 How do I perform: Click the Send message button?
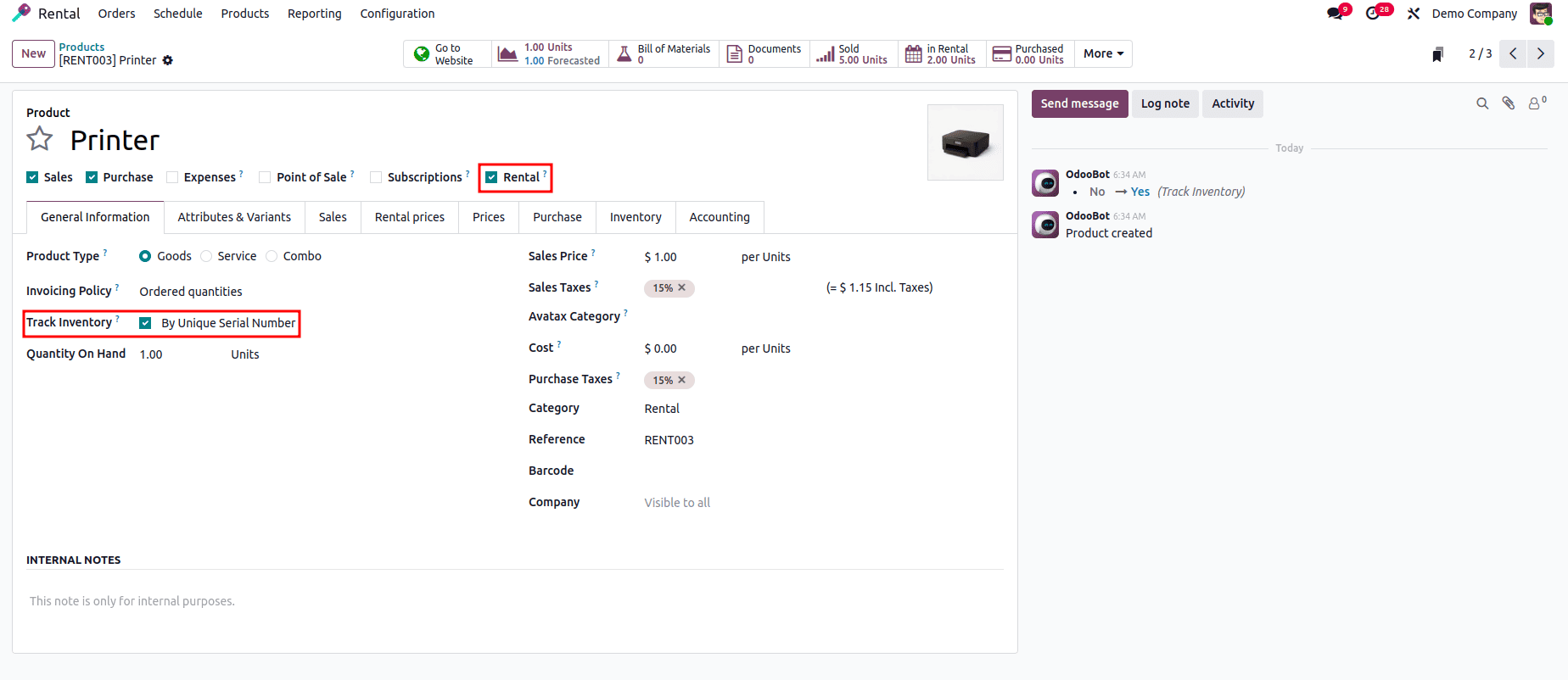coord(1080,103)
